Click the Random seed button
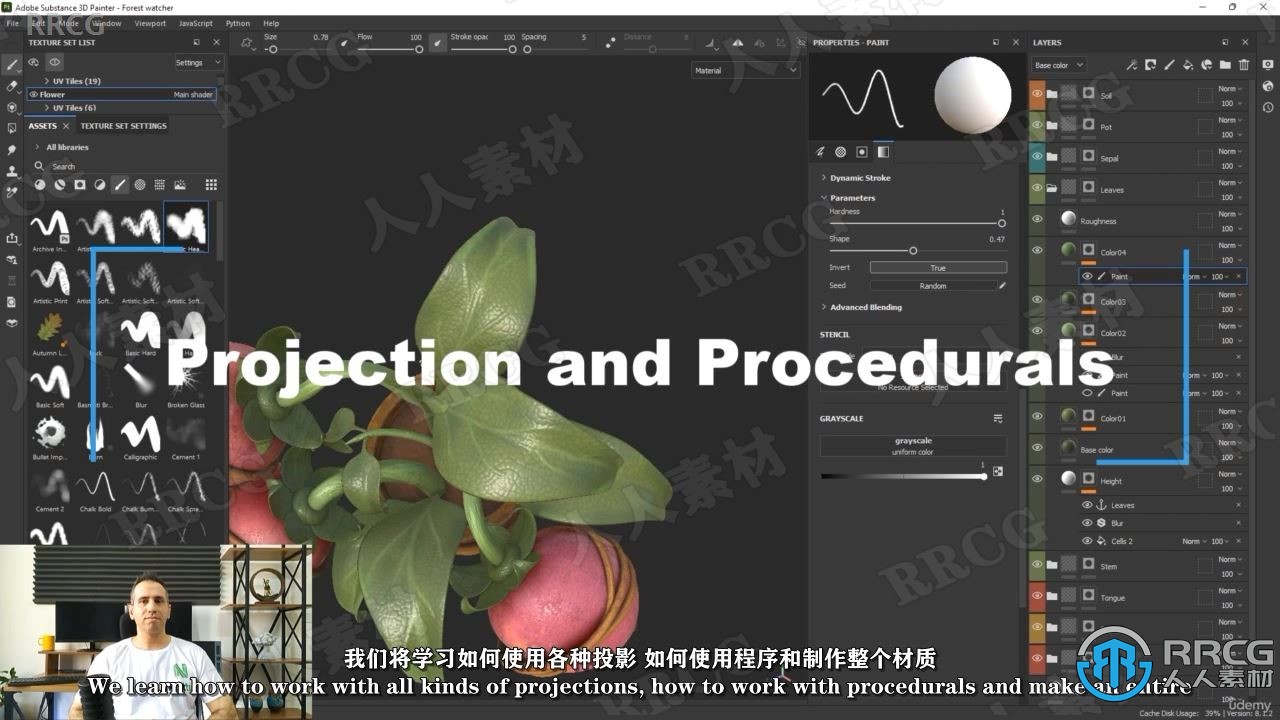Screen dimensions: 1280x720 coord(932,286)
